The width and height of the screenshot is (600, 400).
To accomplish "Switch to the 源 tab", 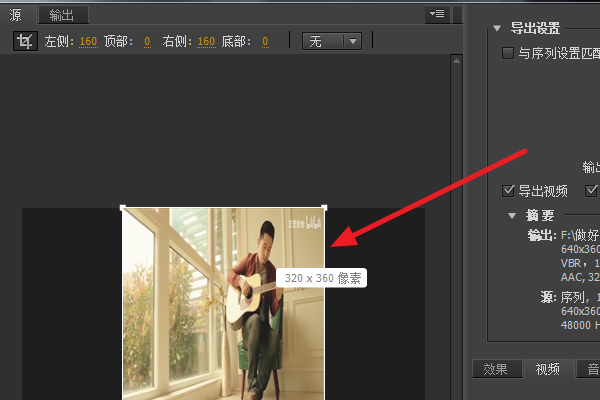I will point(16,15).
